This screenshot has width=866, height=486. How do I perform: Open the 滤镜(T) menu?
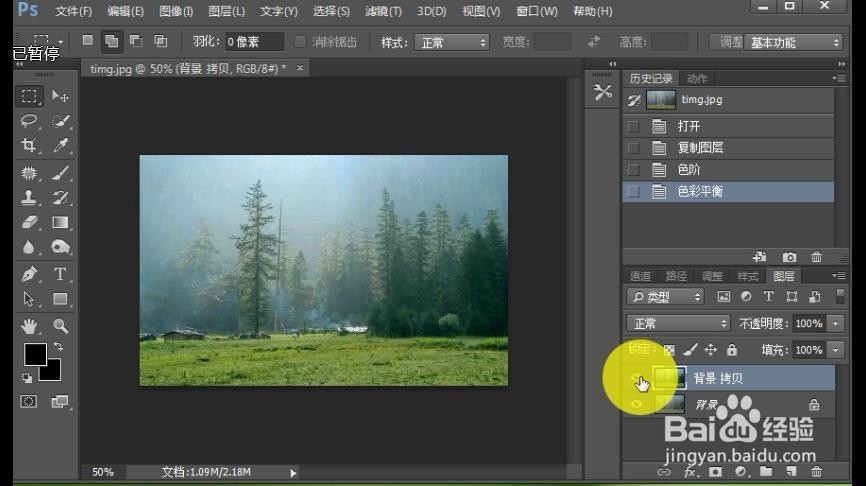383,11
